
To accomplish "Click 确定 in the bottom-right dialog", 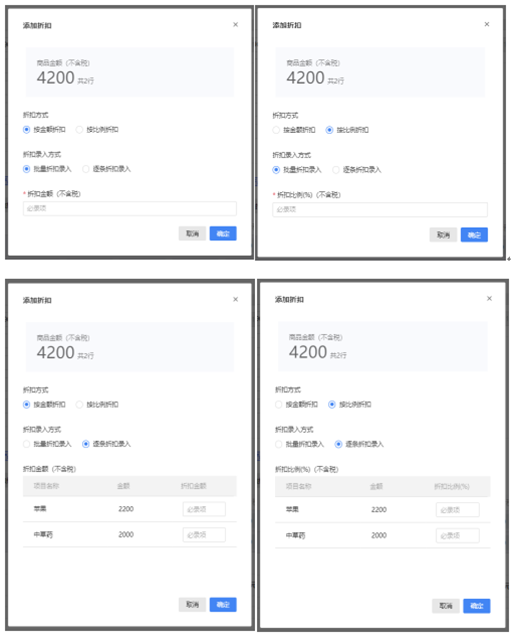I will coord(477,606).
